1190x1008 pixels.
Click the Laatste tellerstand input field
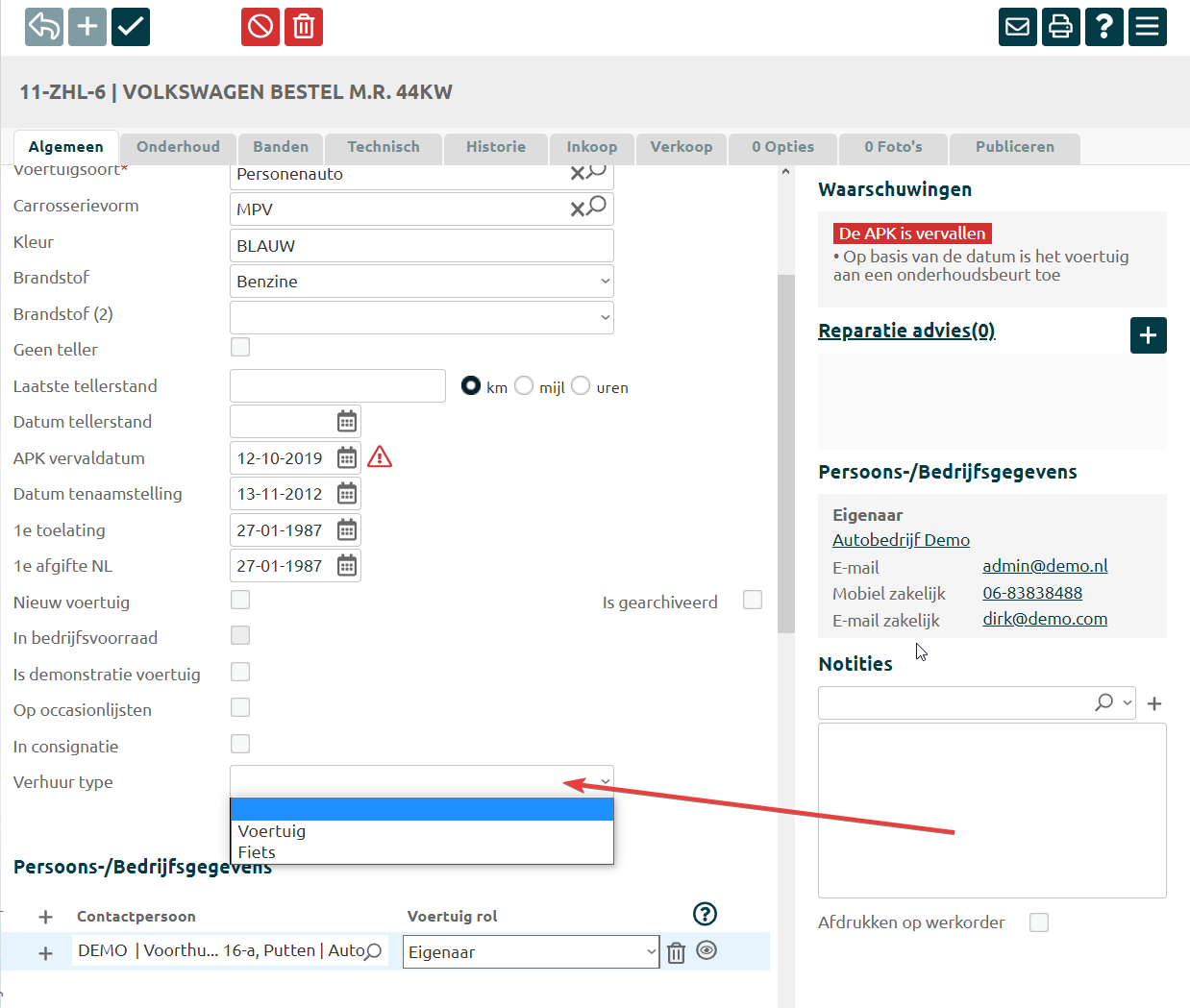pos(337,386)
